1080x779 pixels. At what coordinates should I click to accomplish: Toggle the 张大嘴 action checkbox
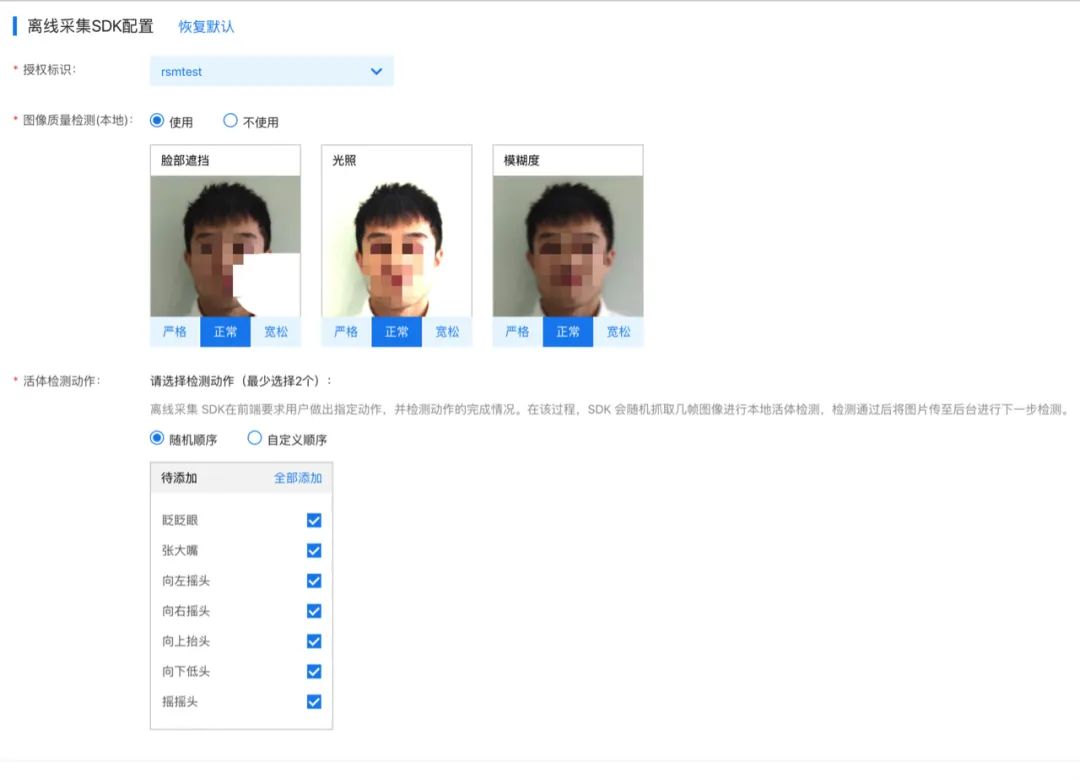pos(313,550)
